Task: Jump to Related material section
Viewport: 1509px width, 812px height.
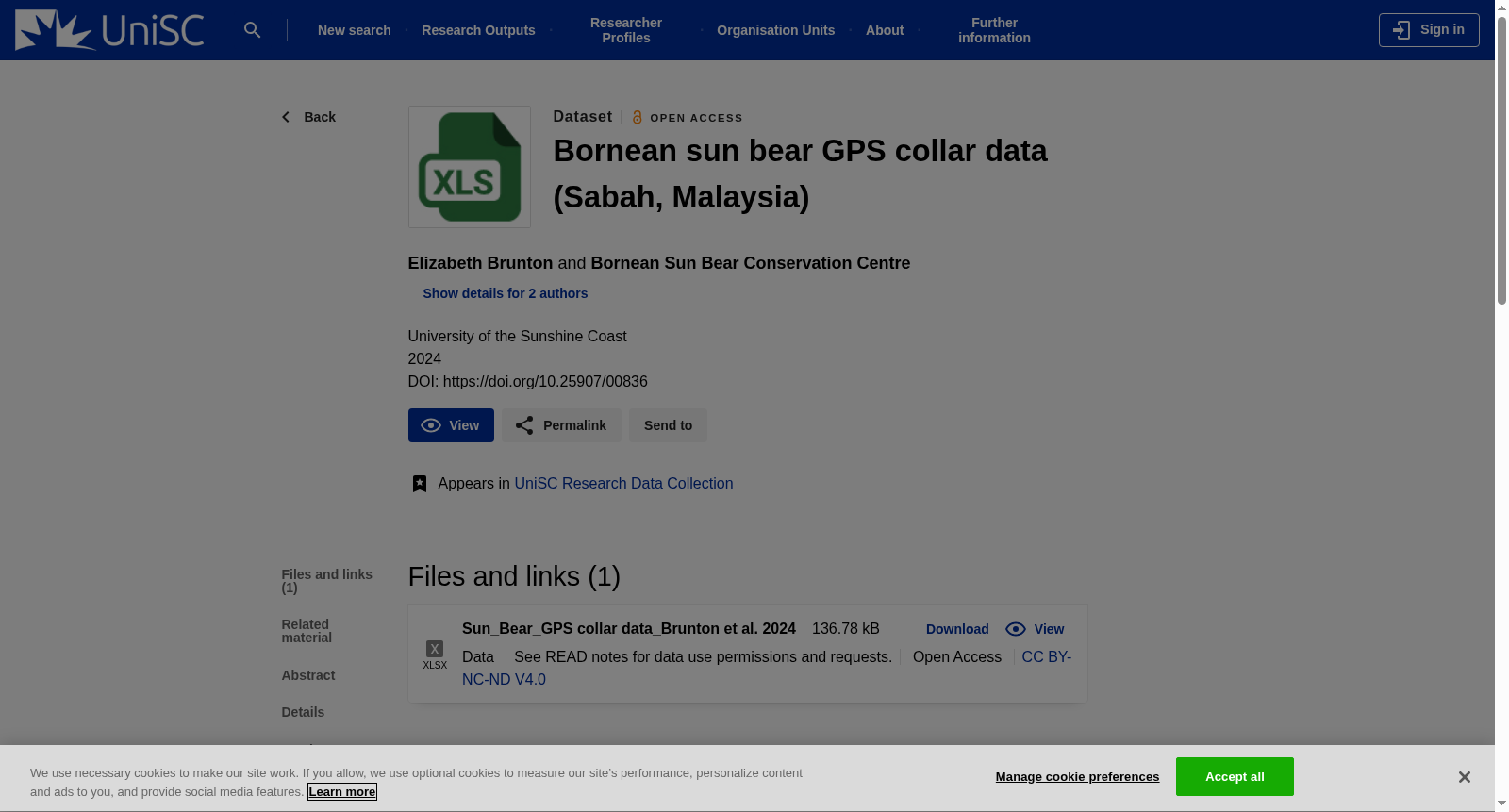Action: (x=306, y=631)
